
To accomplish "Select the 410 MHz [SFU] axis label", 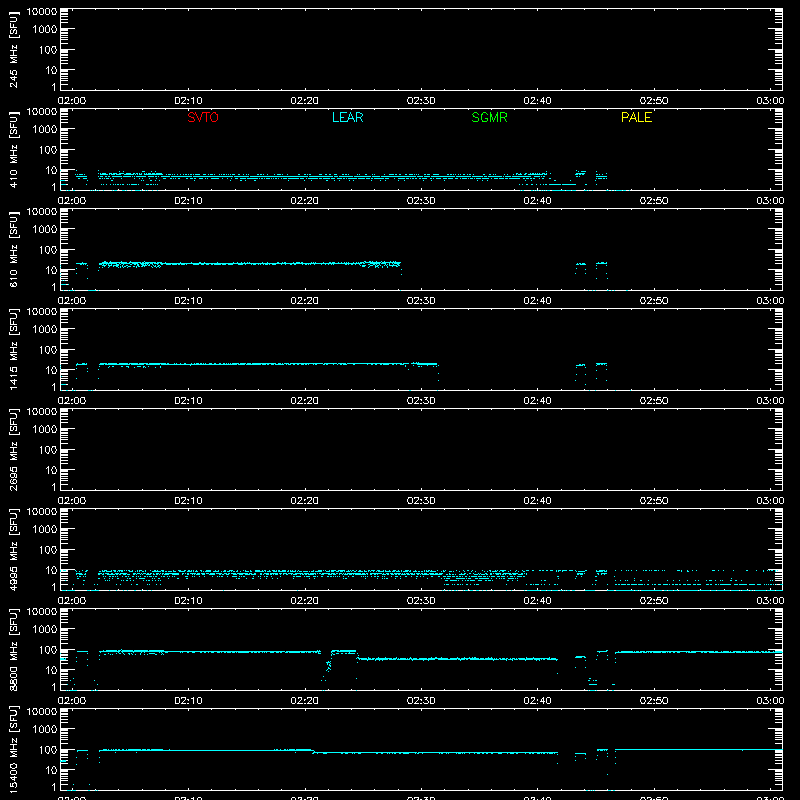I will point(14,149).
